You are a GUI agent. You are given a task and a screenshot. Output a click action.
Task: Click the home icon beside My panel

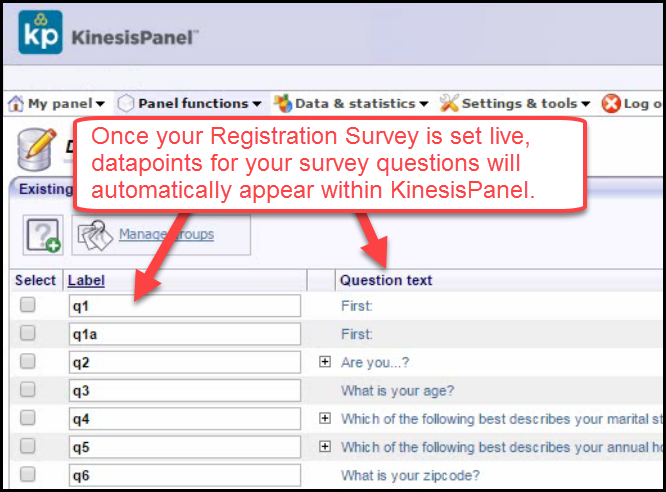(x=16, y=104)
